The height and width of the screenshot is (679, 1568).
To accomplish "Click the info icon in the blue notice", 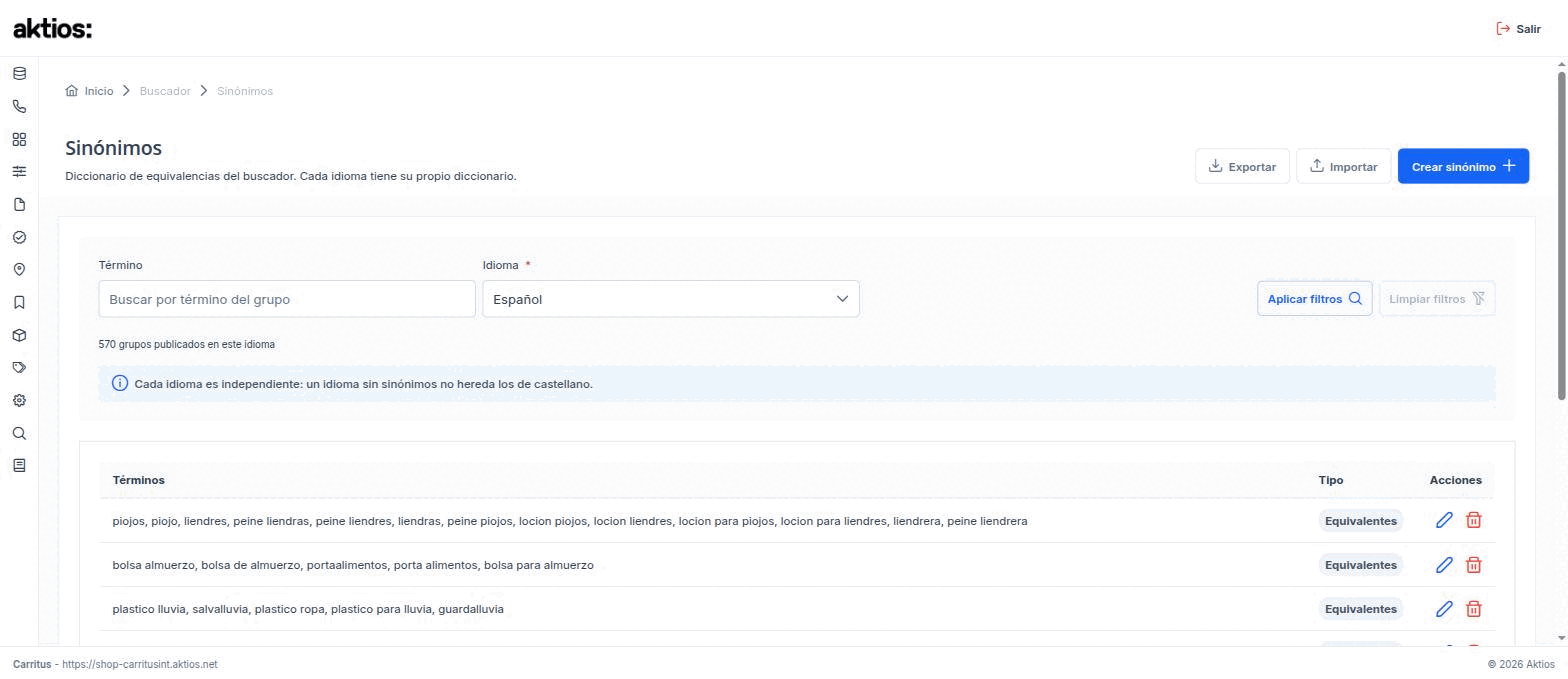I will tap(120, 384).
